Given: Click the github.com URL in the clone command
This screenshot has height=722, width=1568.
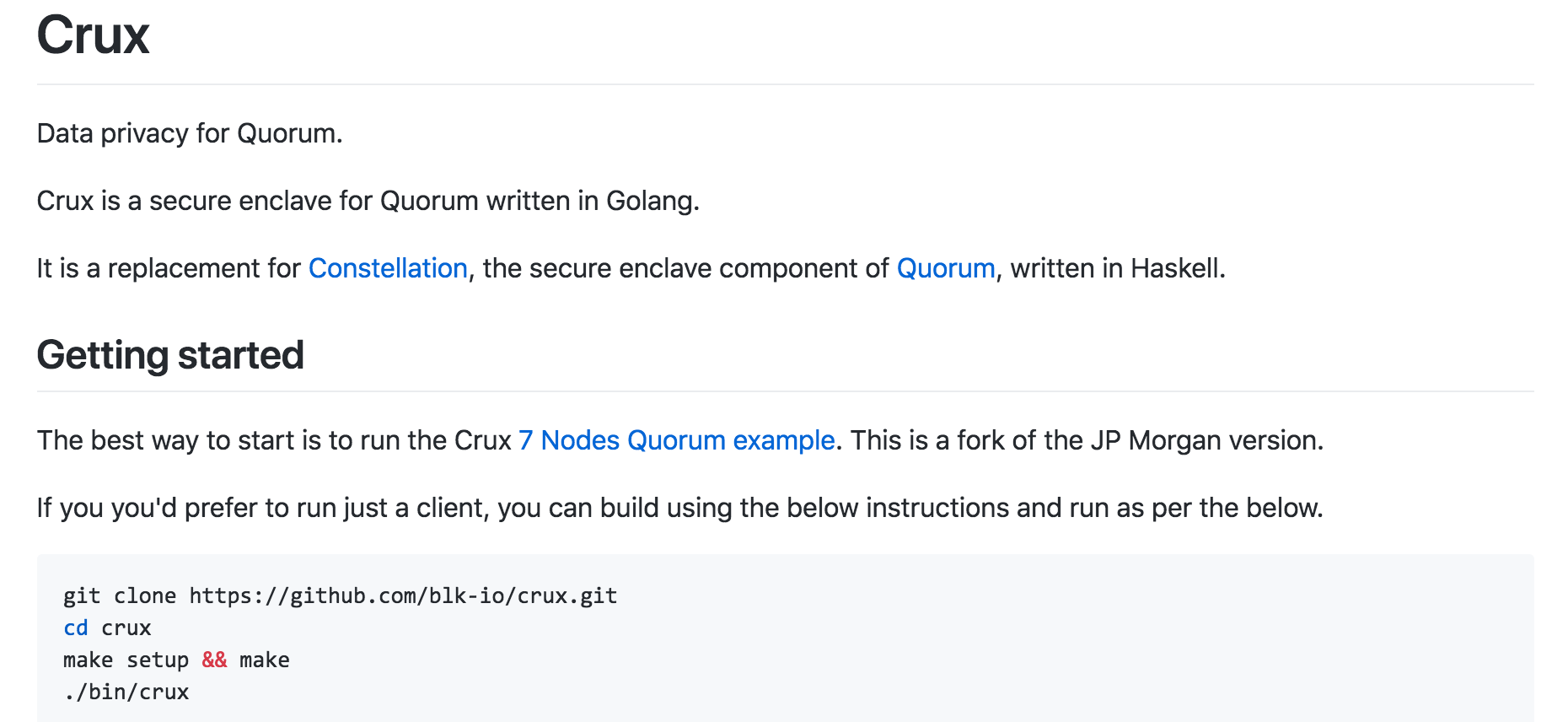Looking at the screenshot, I should 403,596.
